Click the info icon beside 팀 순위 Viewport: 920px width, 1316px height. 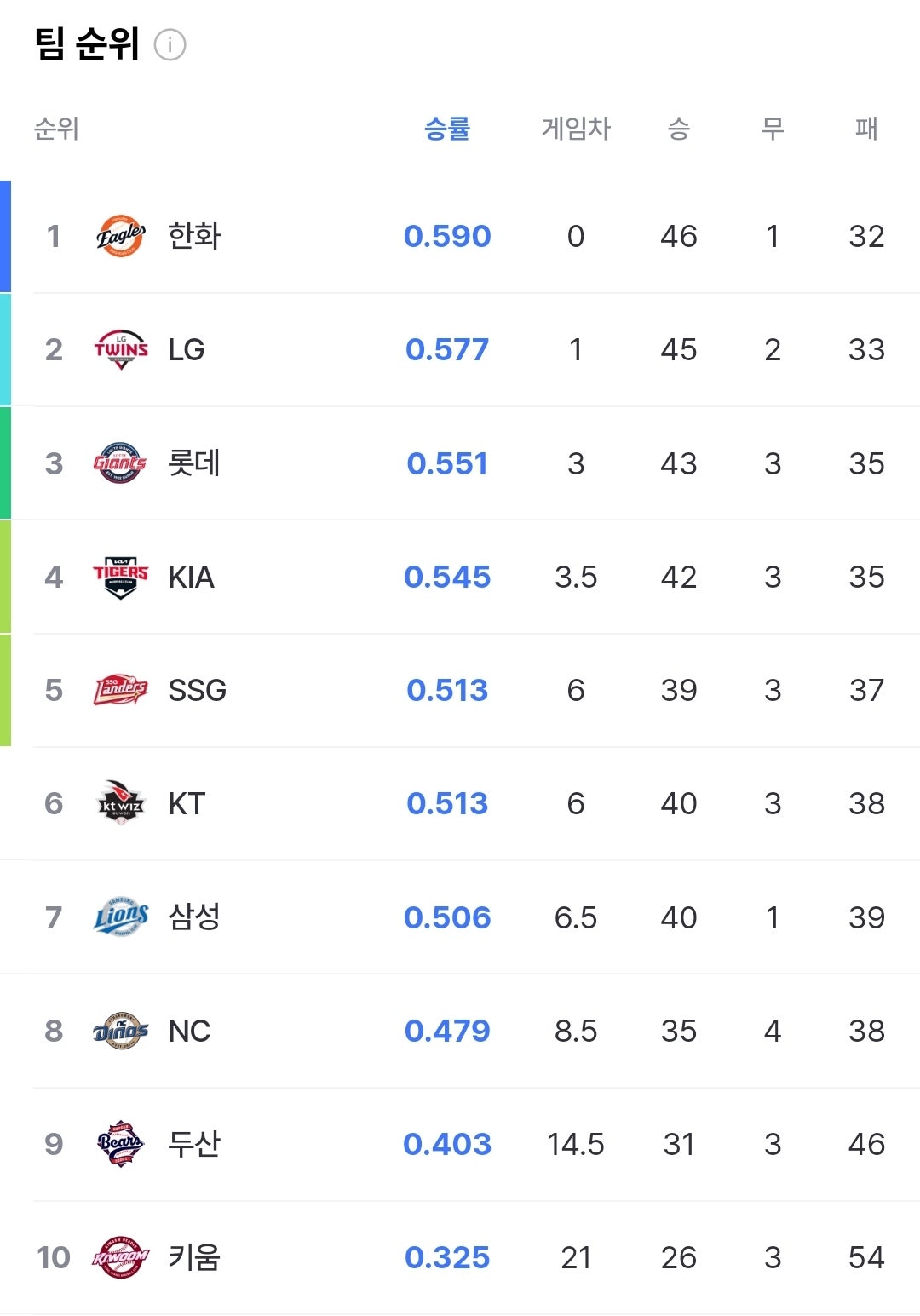pyautogui.click(x=170, y=44)
